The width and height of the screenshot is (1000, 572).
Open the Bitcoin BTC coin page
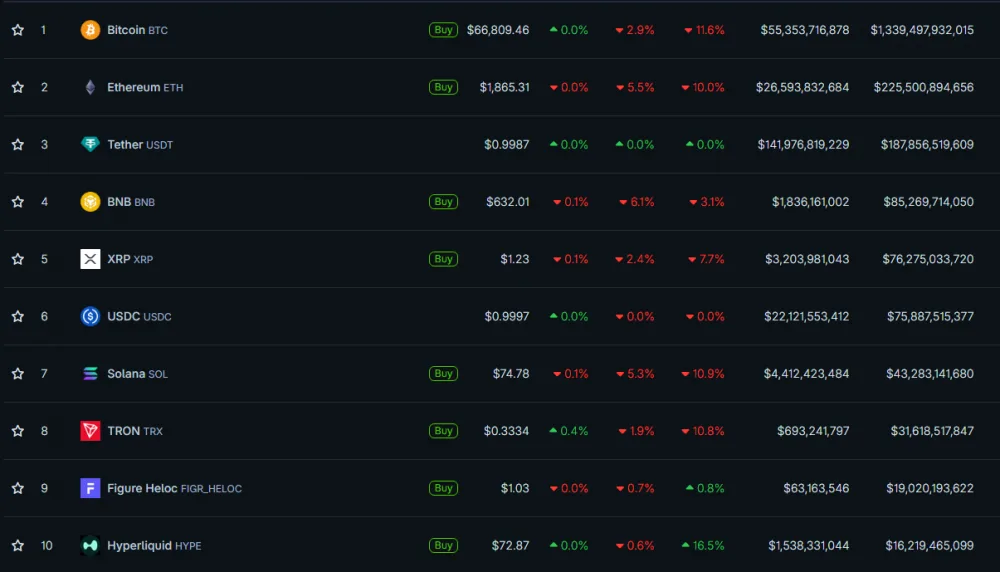pyautogui.click(x=137, y=30)
